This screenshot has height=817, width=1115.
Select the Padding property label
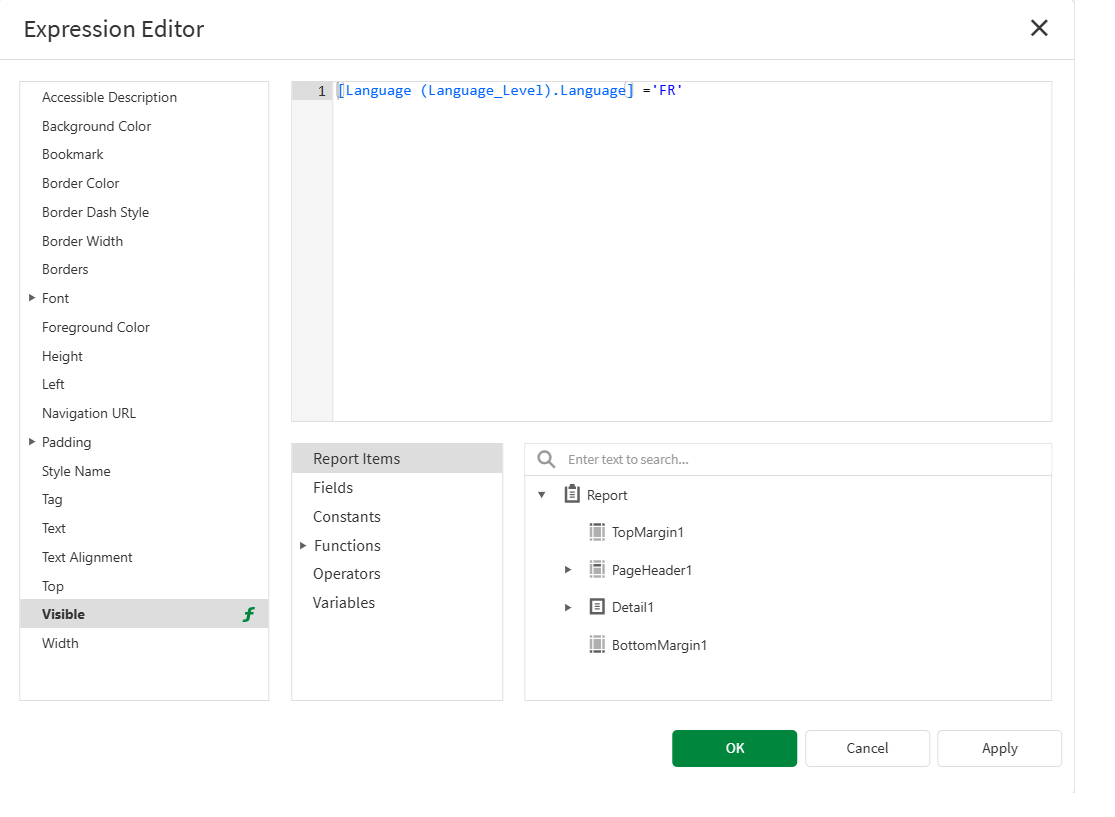(x=67, y=442)
